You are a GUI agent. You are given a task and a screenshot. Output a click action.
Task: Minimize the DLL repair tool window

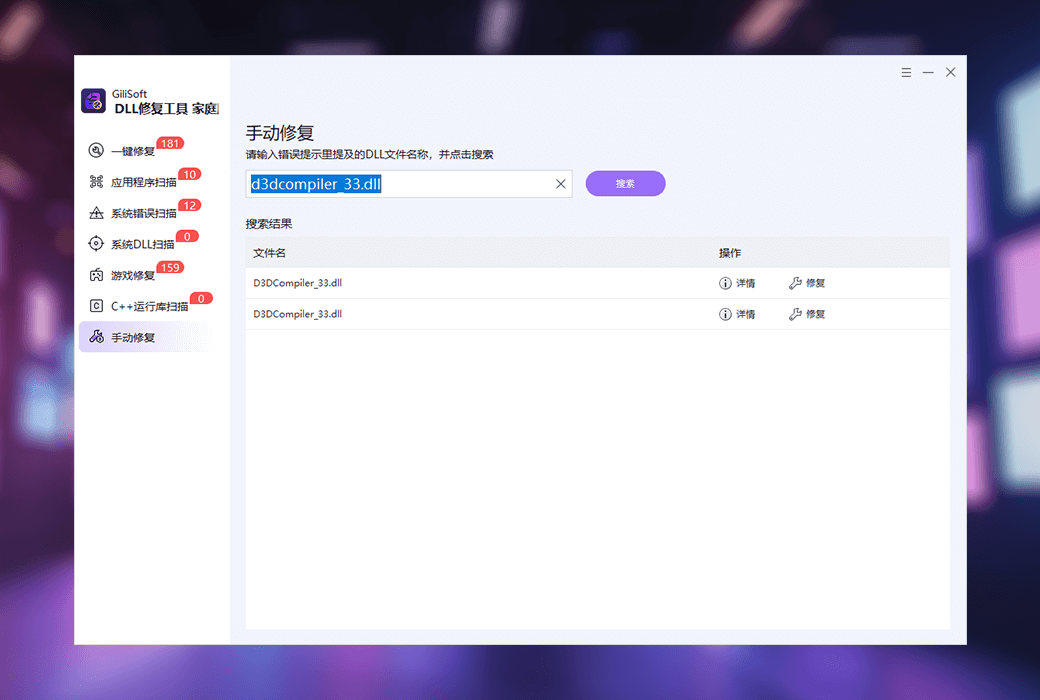coord(928,72)
